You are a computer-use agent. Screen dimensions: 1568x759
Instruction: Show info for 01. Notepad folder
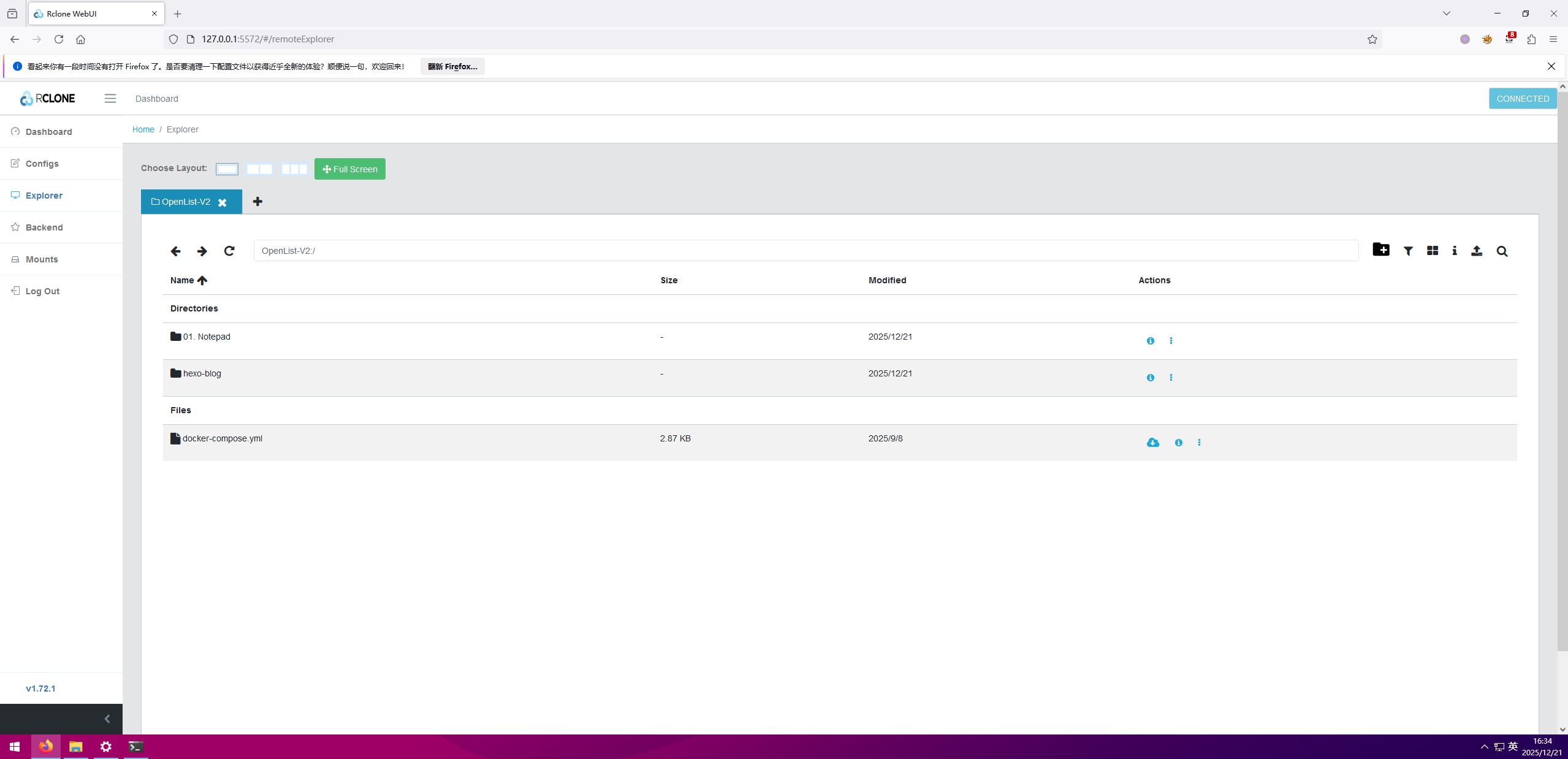[1151, 341]
